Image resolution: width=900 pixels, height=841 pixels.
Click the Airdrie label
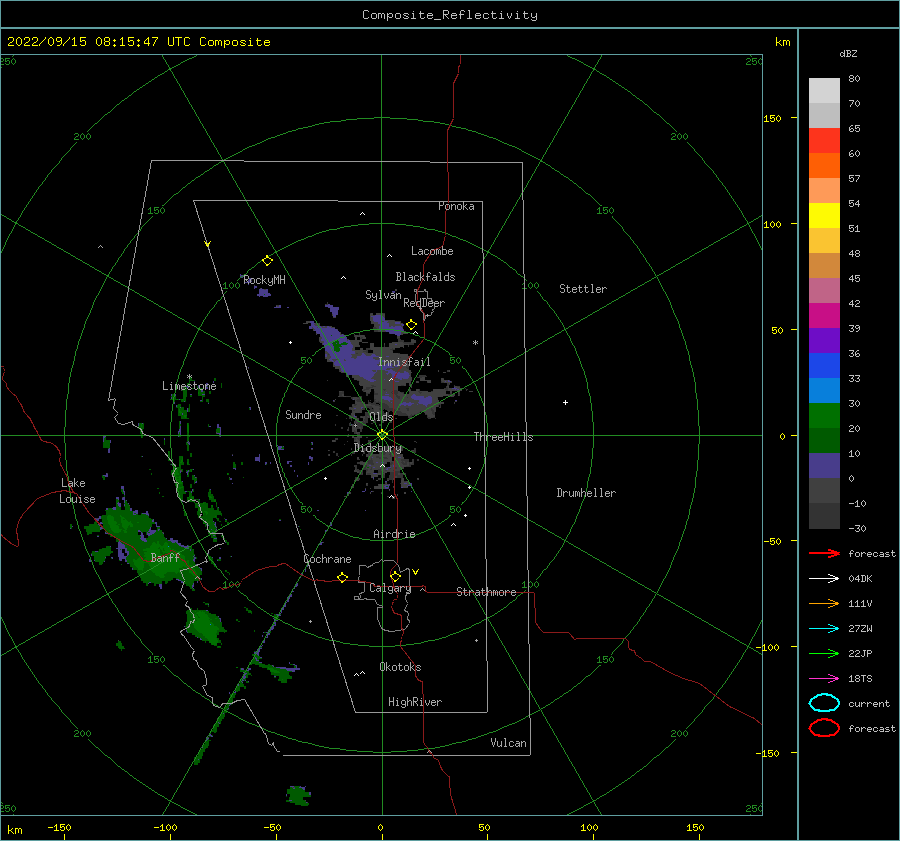tap(394, 534)
